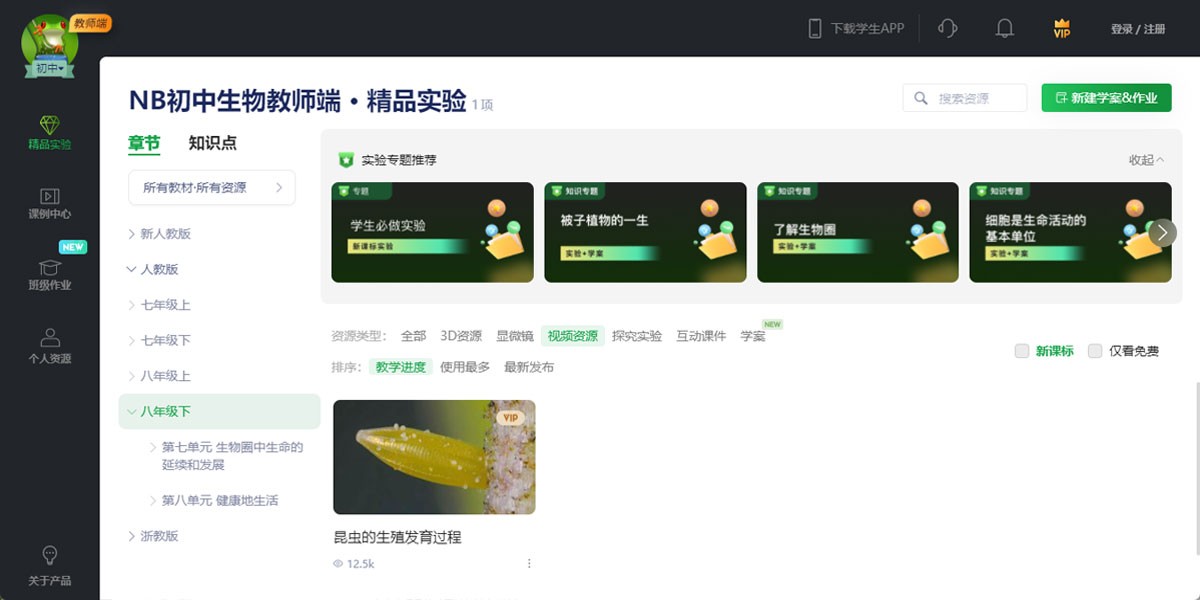Open the 精品实验 diamond icon in sidebar
The image size is (1200, 600).
49,126
